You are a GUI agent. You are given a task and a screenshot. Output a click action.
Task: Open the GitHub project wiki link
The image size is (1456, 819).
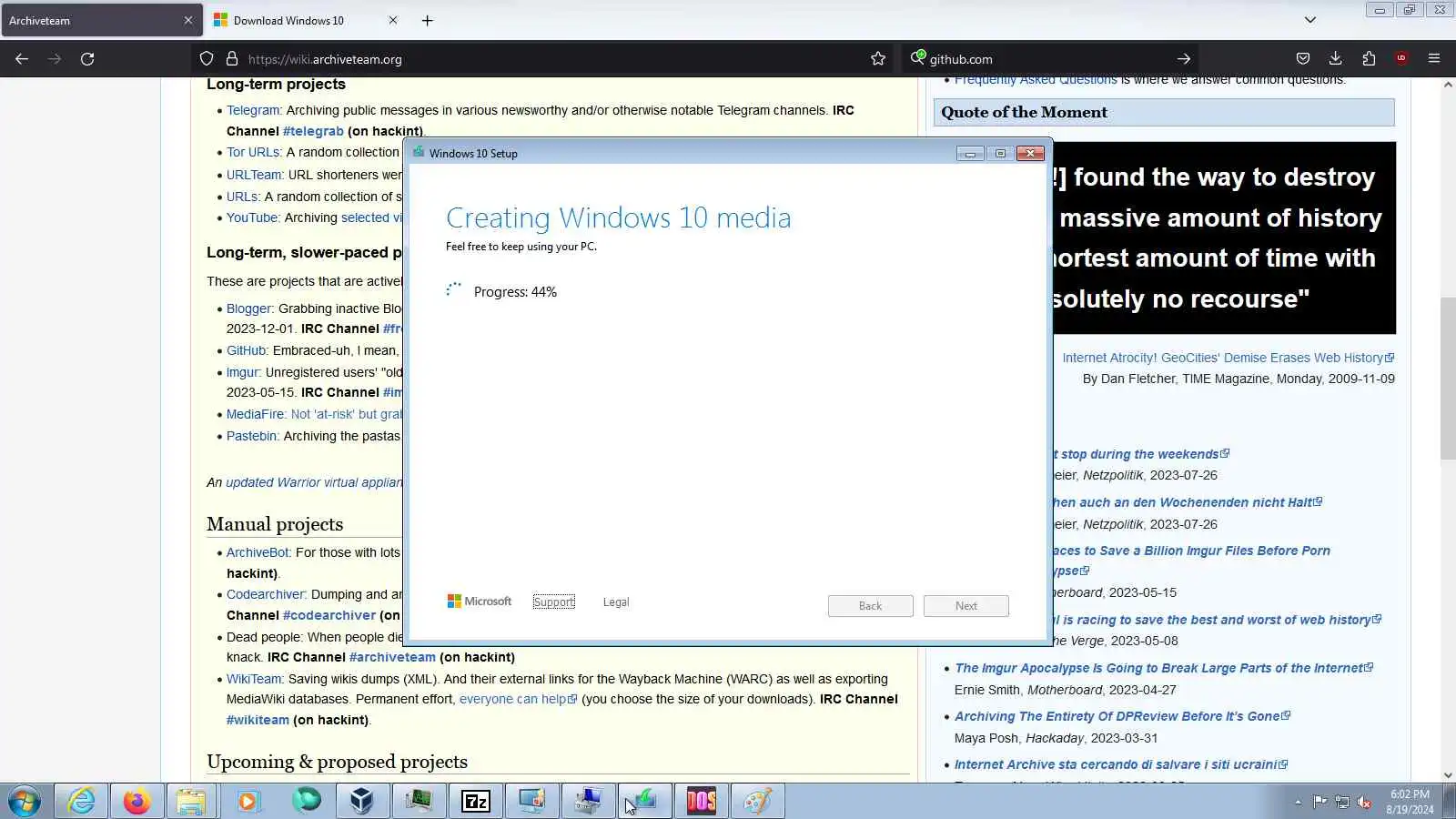(248, 350)
